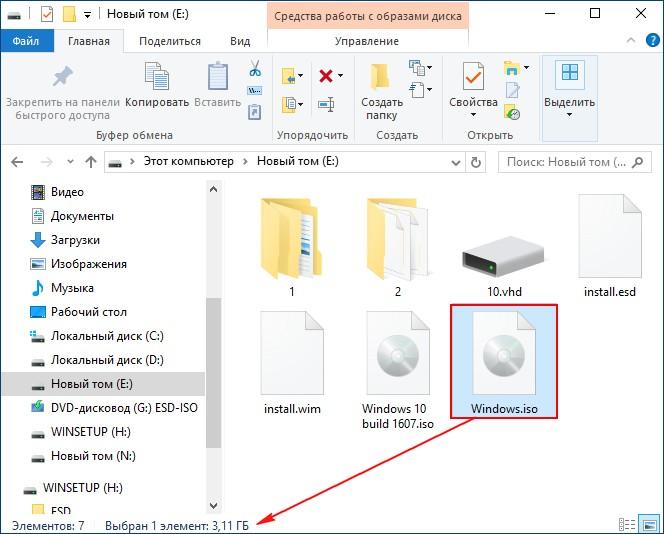This screenshot has width=664, height=534.
Task: Select the folder named 1
Action: pos(292,246)
